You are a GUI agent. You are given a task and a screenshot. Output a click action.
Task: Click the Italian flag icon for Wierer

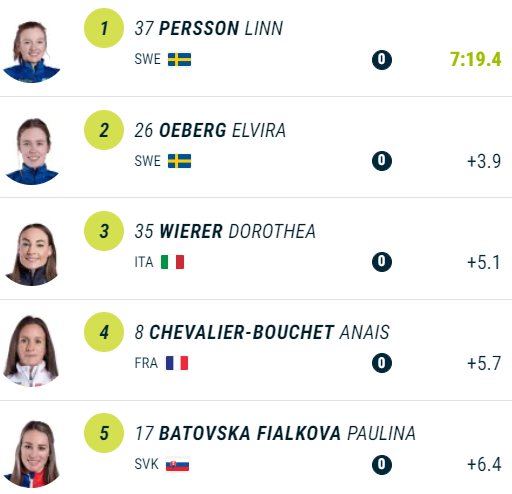click(172, 262)
